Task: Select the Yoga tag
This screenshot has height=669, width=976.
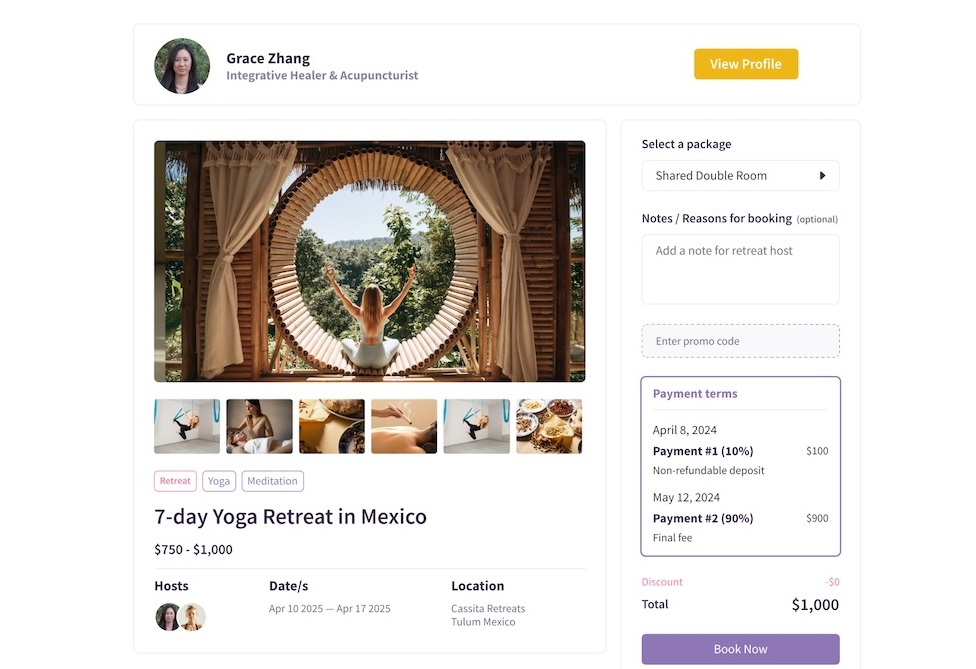Action: tap(218, 481)
